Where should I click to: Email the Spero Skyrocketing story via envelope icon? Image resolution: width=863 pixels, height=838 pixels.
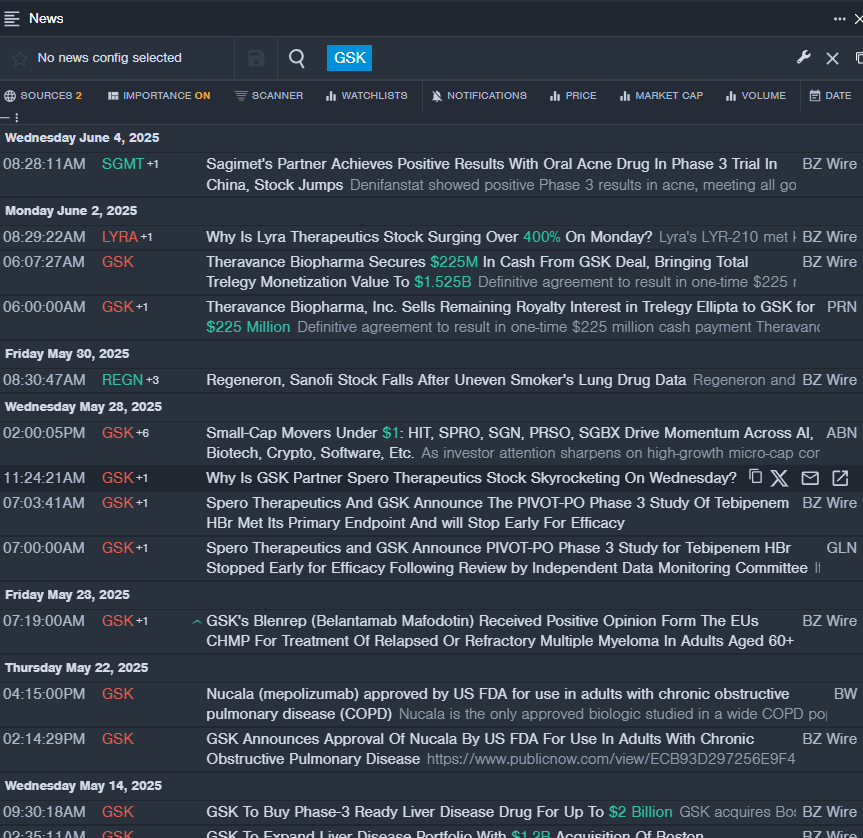(810, 478)
